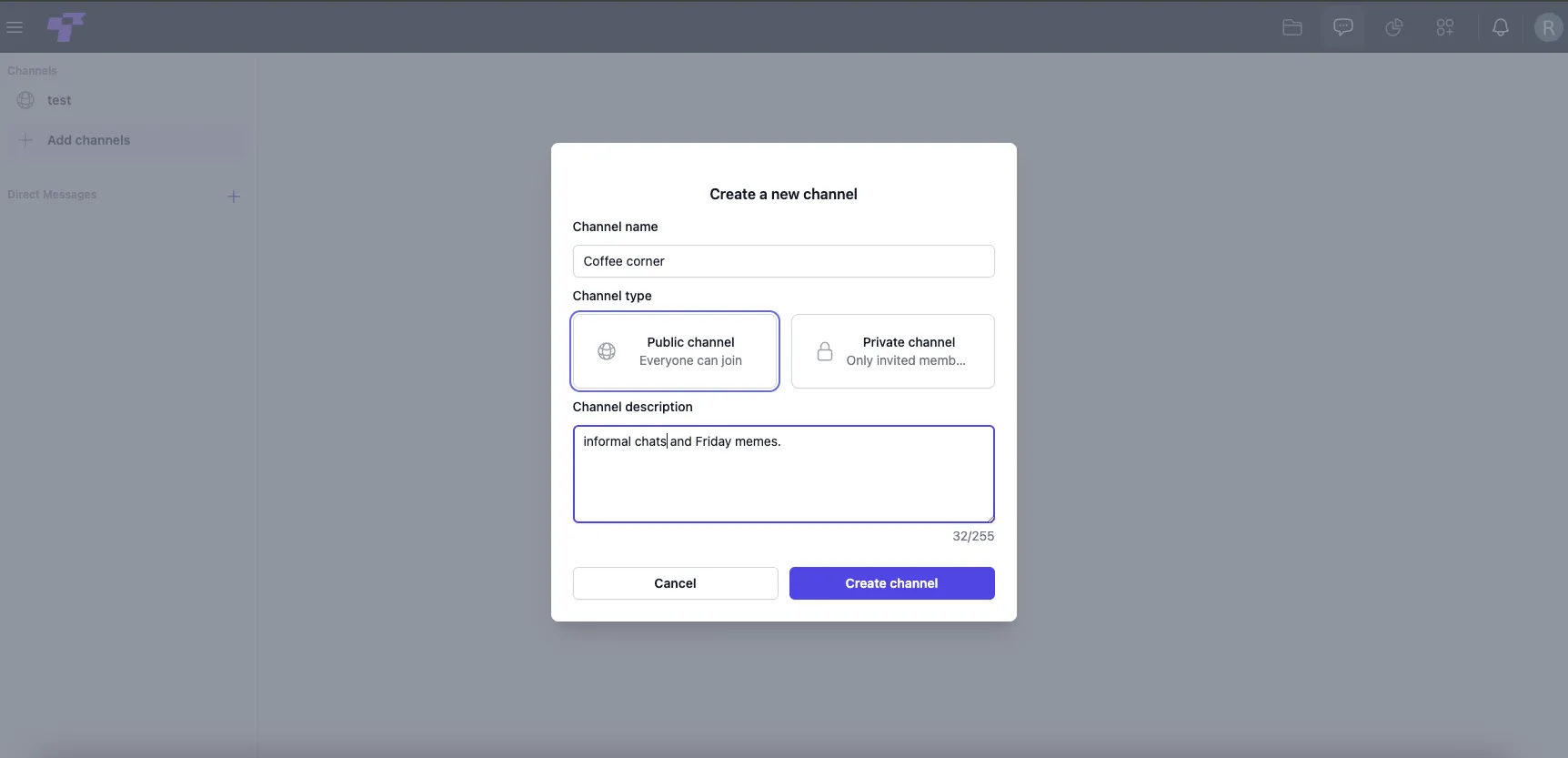
Task: Click the plus icon beside Direct Messages
Action: 234,197
